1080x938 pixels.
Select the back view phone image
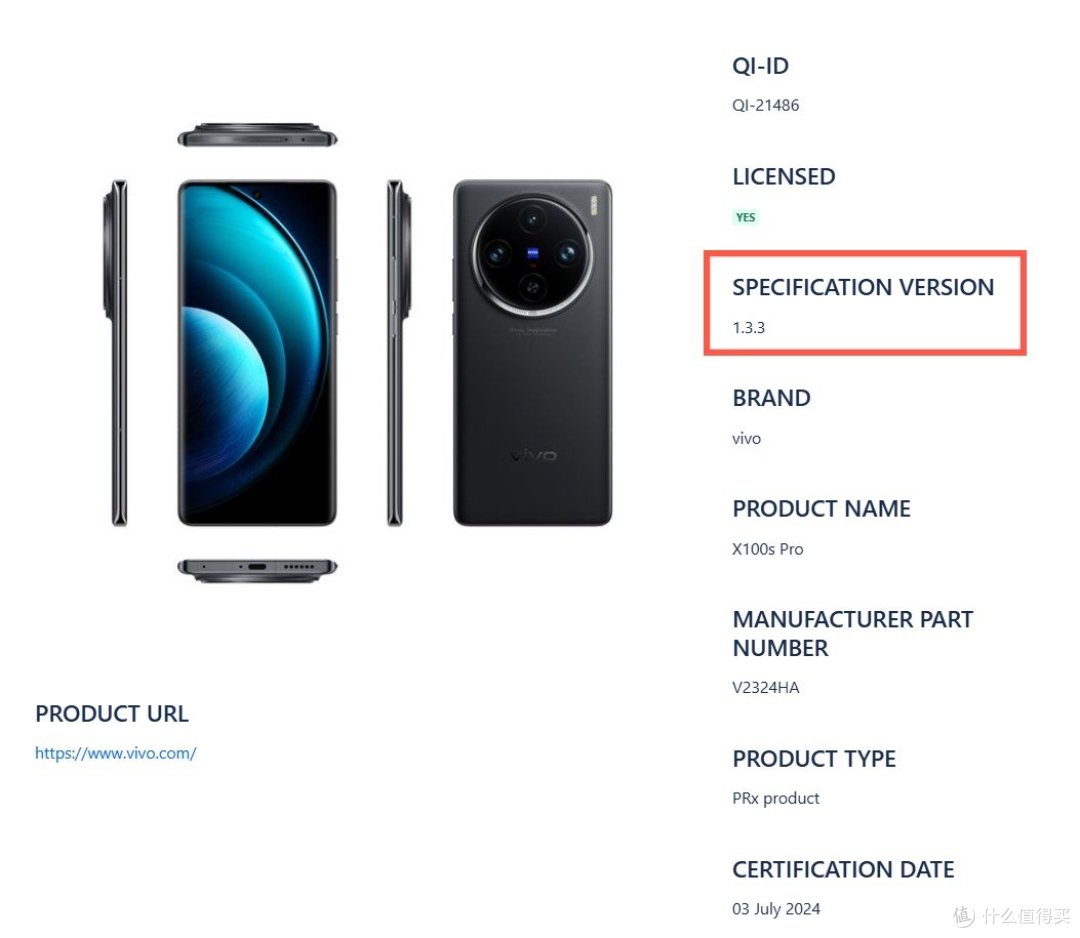click(x=532, y=353)
